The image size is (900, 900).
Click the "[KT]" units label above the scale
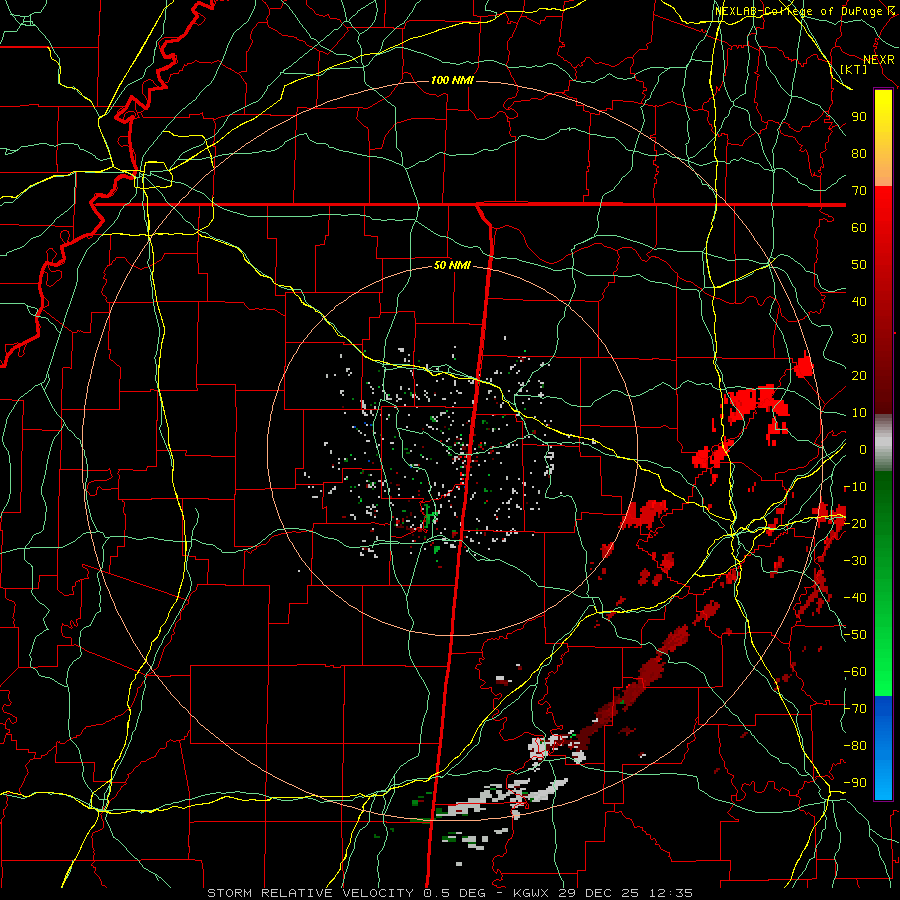point(854,69)
